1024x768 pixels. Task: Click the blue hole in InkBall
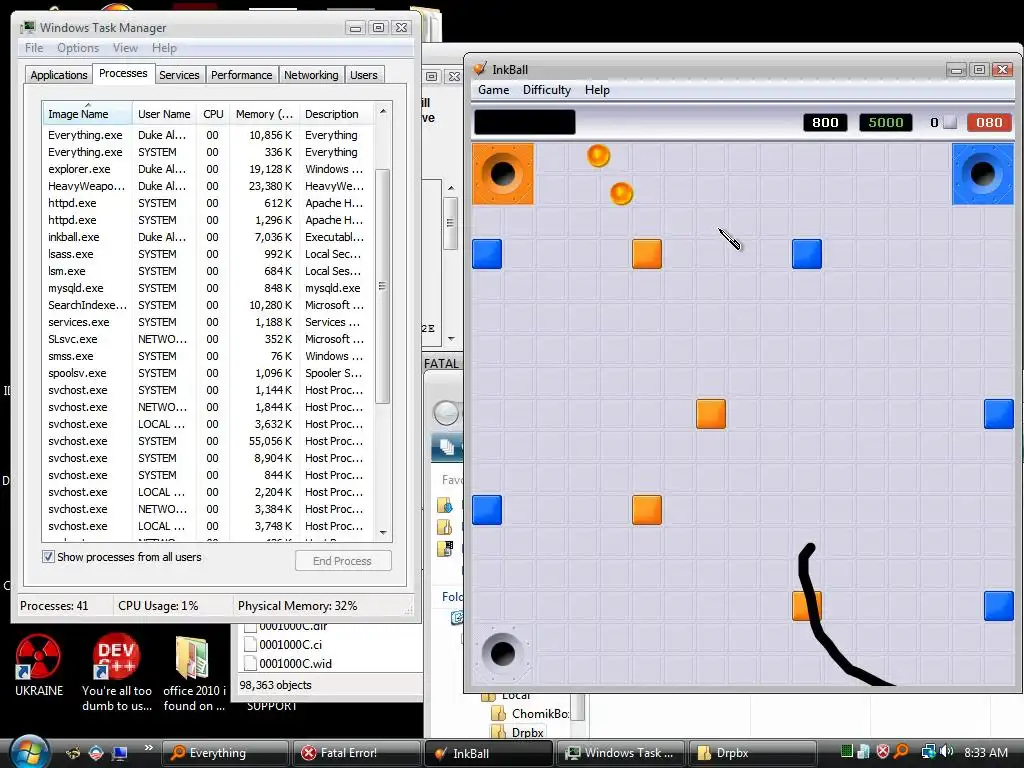click(x=982, y=174)
